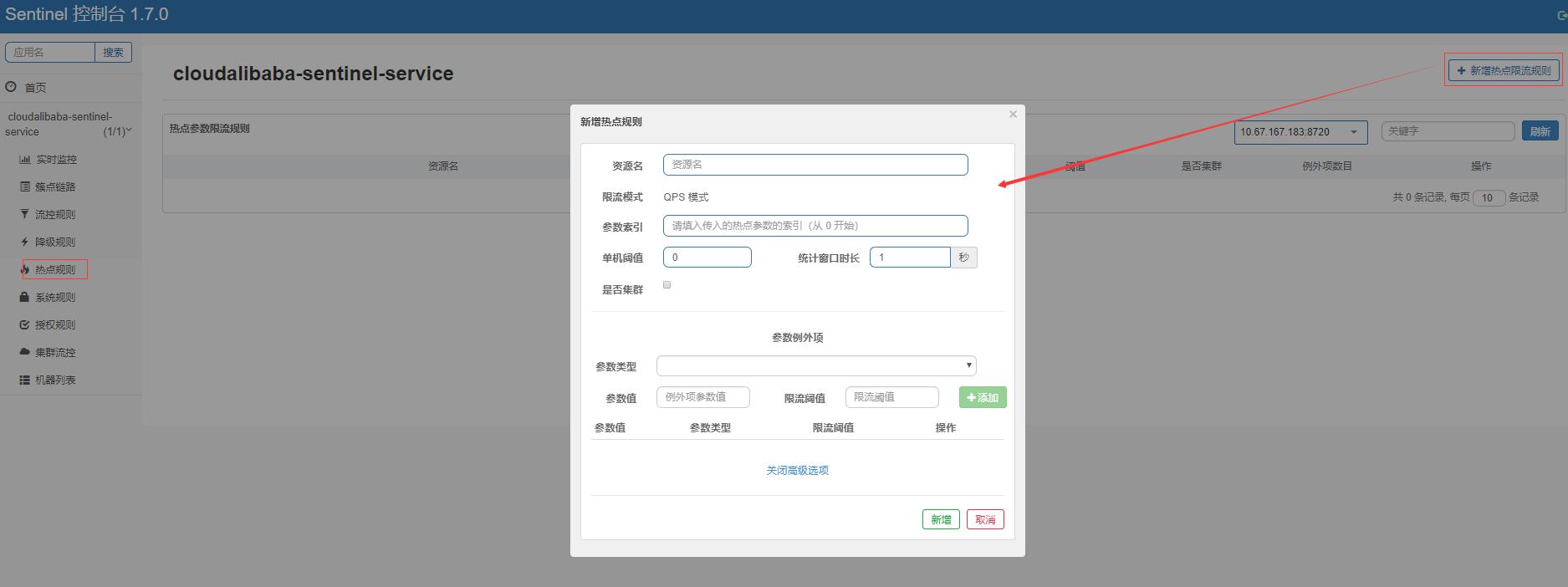Click the lightning bolt icon for 降级规则
1568x587 pixels.
pyautogui.click(x=24, y=242)
